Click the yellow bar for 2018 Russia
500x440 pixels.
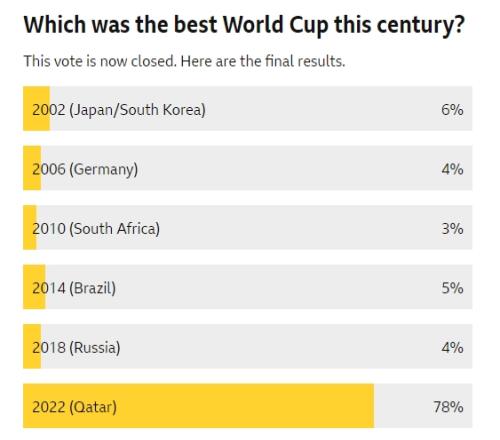32,346
